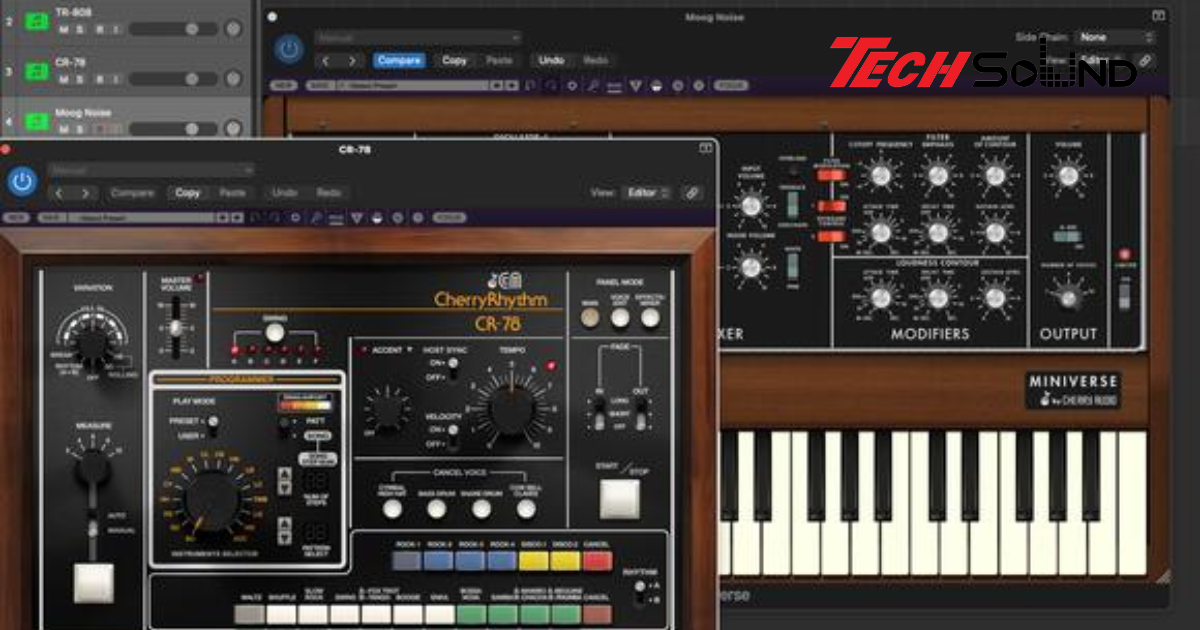This screenshot has height=630, width=1200.
Task: Mute the TR-808 track
Action: pyautogui.click(x=64, y=30)
